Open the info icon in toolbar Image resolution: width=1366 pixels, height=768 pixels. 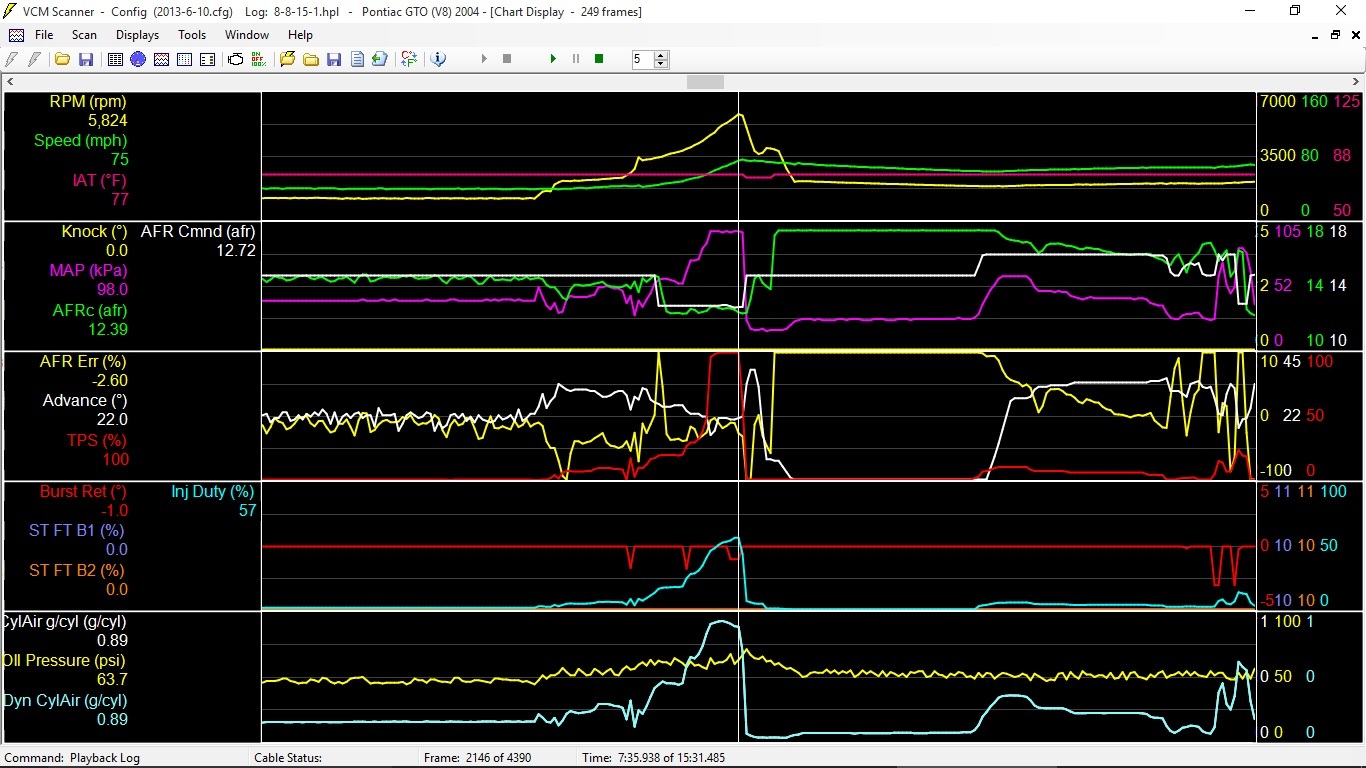tap(438, 59)
